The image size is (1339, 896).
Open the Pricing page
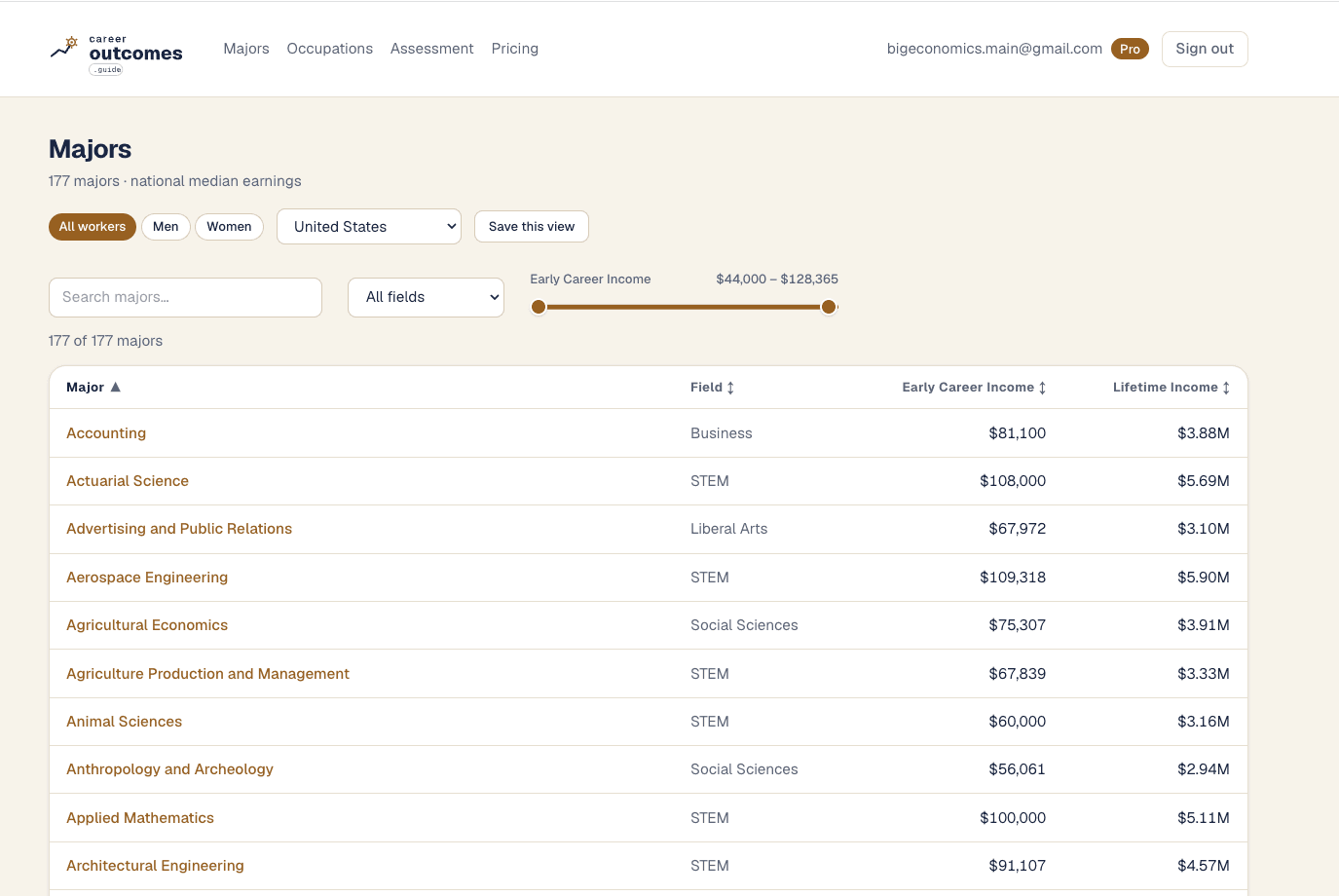click(x=515, y=49)
